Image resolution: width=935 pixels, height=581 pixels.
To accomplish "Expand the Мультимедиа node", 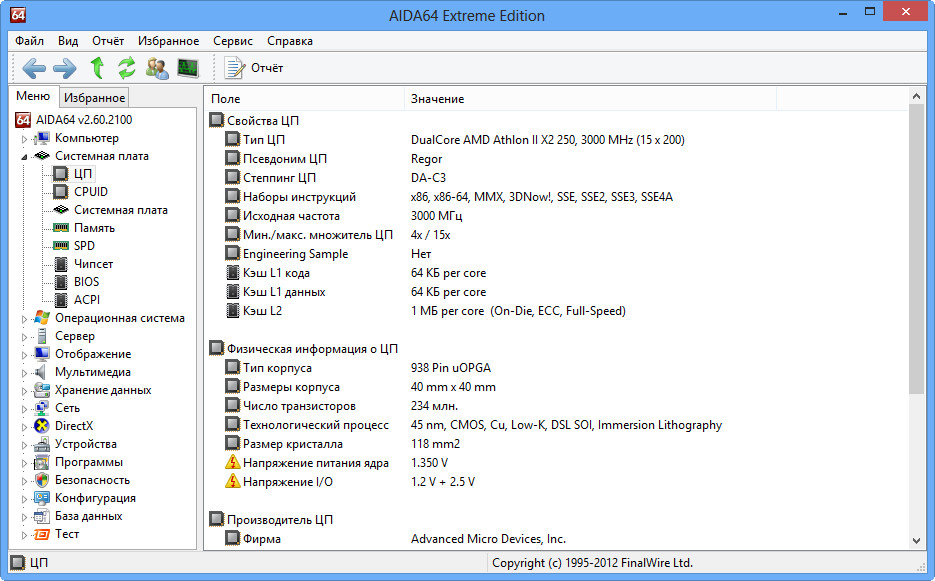I will pyautogui.click(x=24, y=373).
